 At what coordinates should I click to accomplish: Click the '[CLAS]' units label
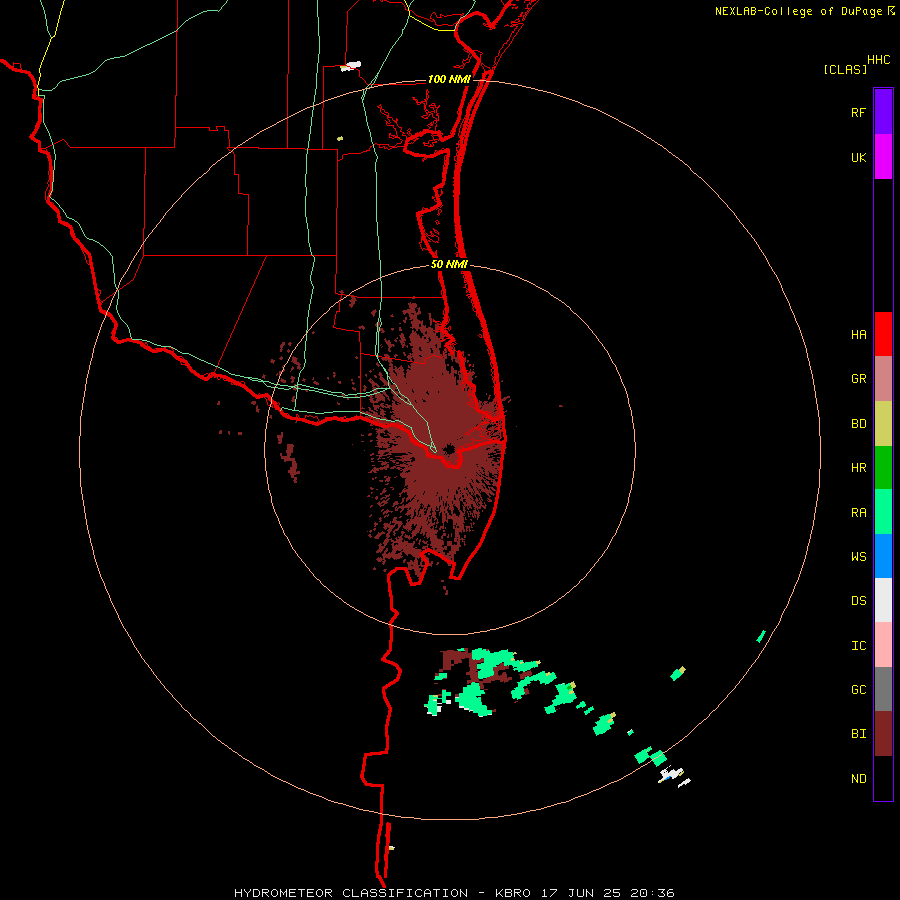click(845, 69)
